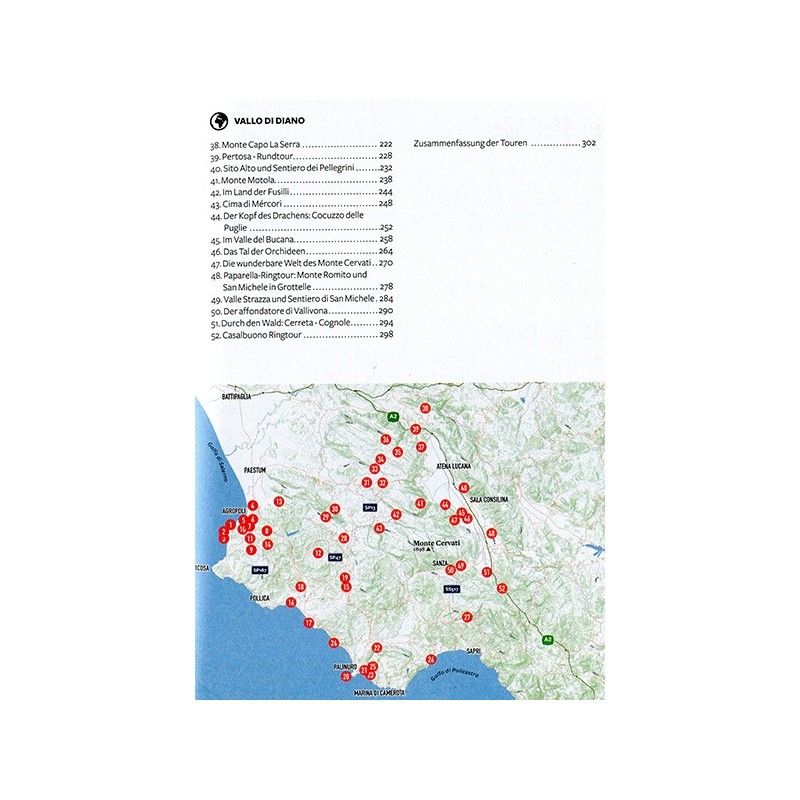The width and height of the screenshot is (800, 800).
Task: Click the SP13 road sign on the map
Action: [x=370, y=508]
